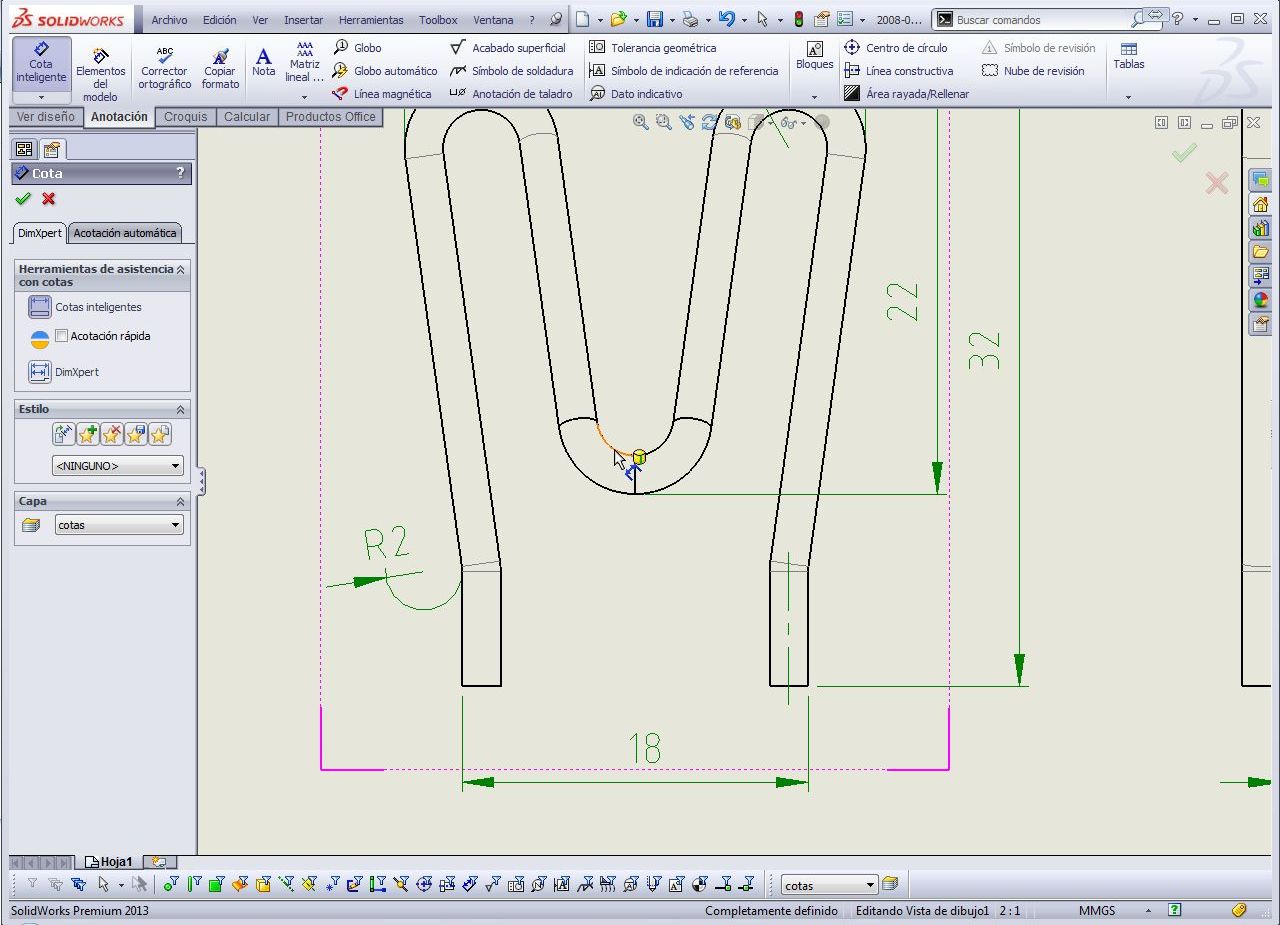Insert a Centro de círculo mark

[895, 48]
